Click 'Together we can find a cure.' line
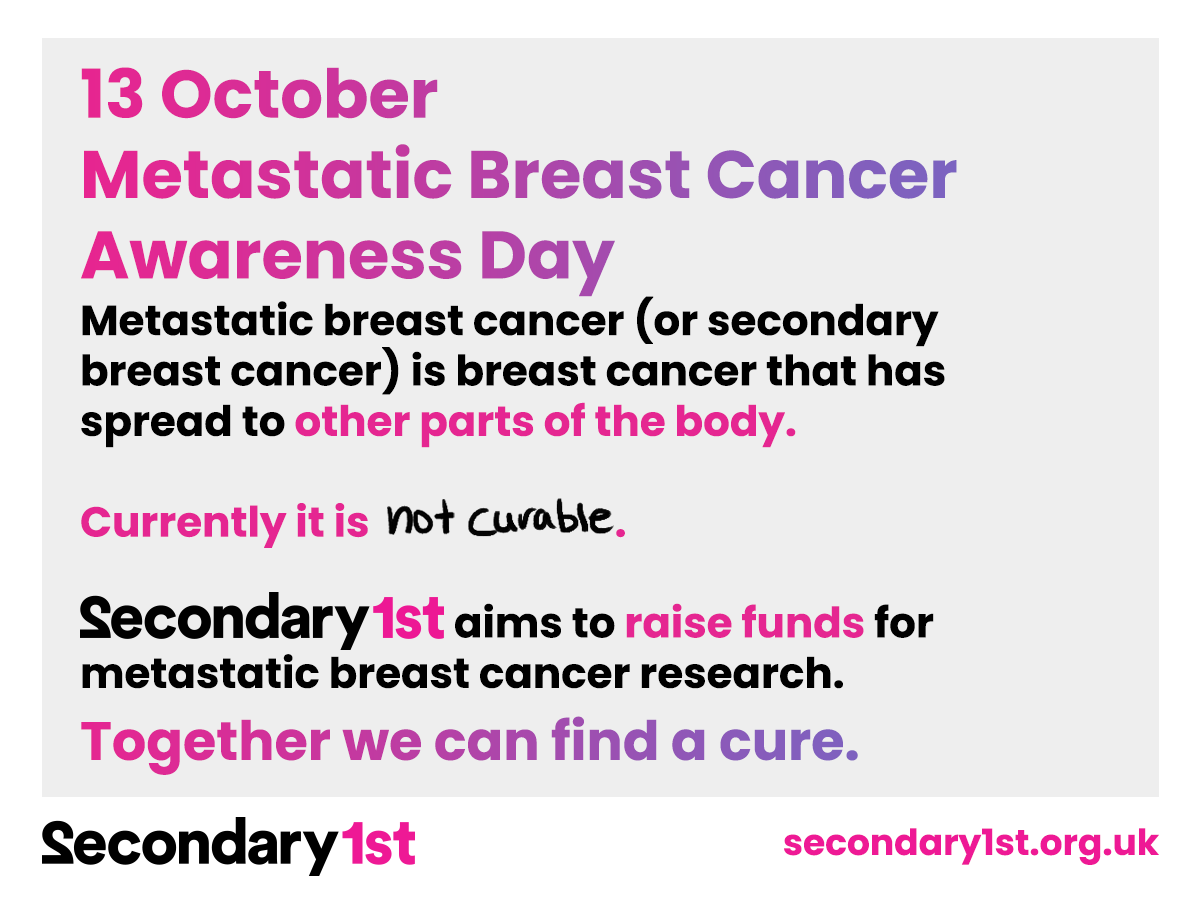This screenshot has height=900, width=1200. [470, 741]
